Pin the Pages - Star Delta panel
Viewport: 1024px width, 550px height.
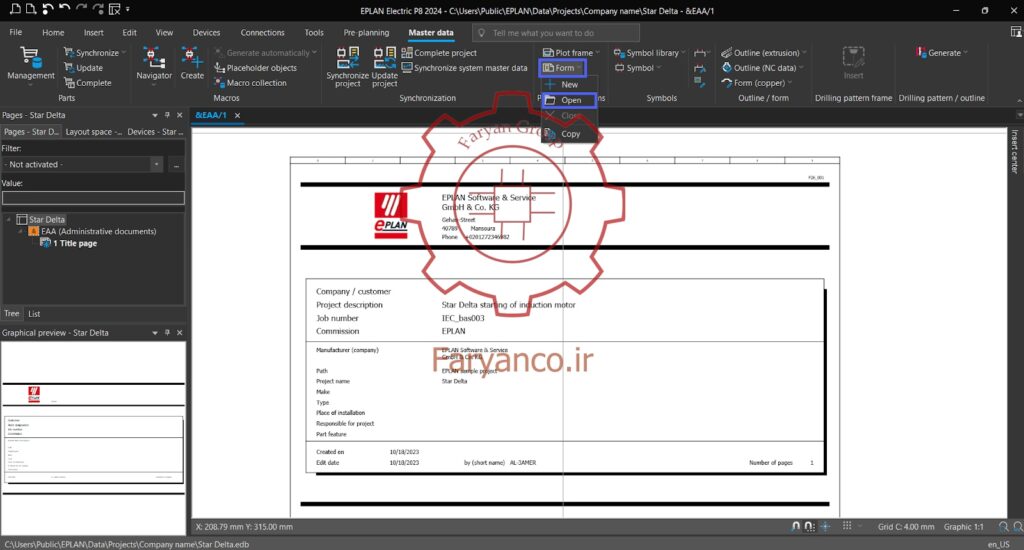[167, 115]
